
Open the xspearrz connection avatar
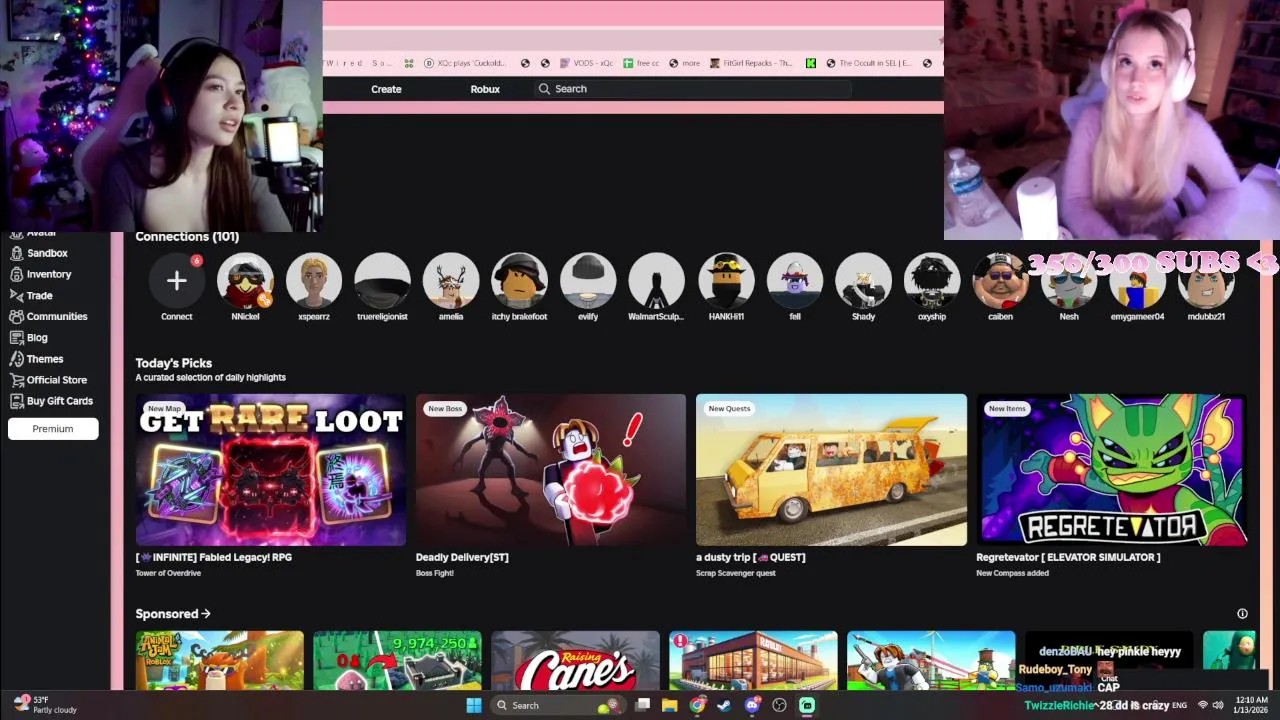pos(314,281)
